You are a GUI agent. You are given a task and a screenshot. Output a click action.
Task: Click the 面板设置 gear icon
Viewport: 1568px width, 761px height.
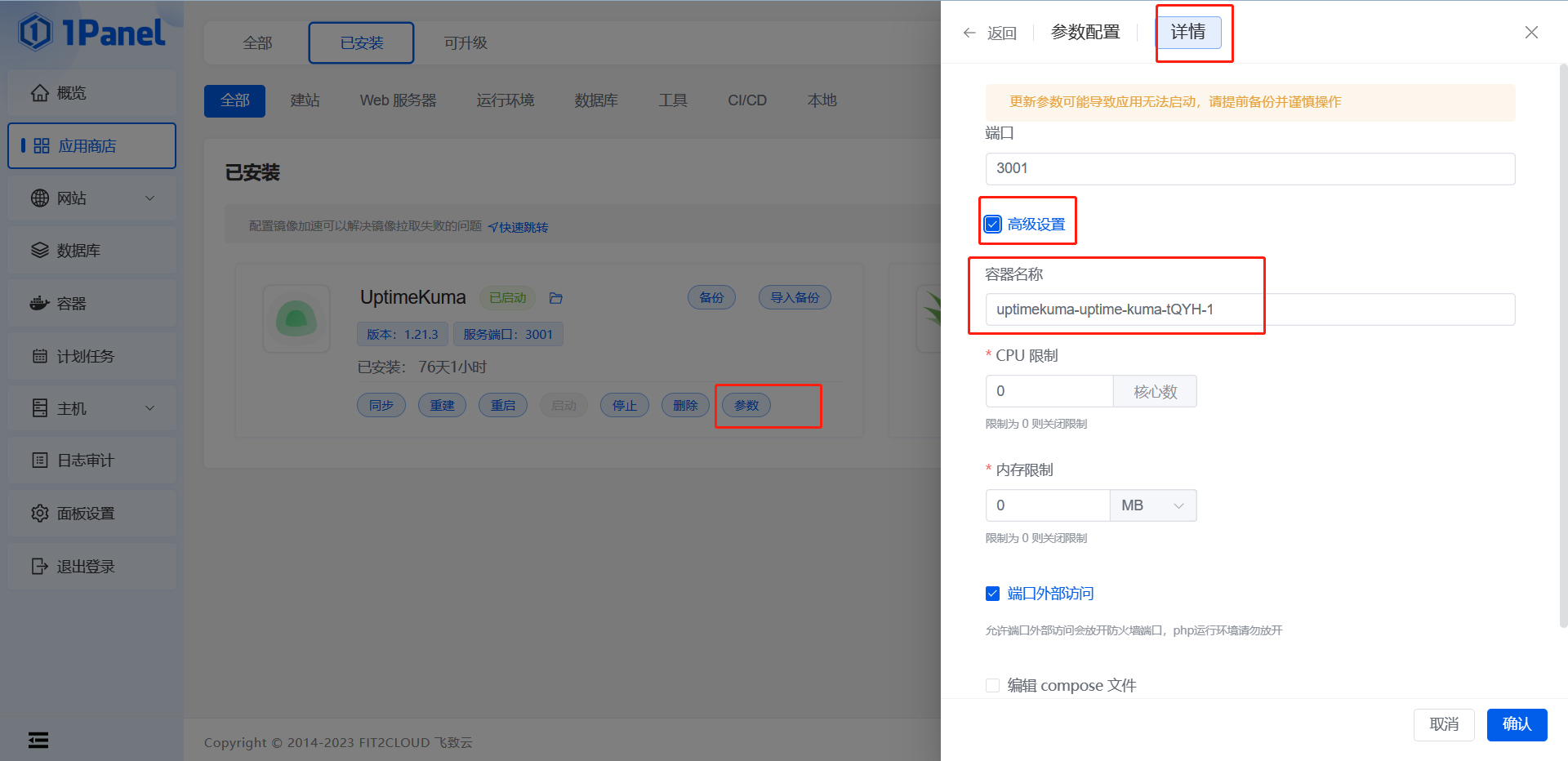tap(40, 514)
